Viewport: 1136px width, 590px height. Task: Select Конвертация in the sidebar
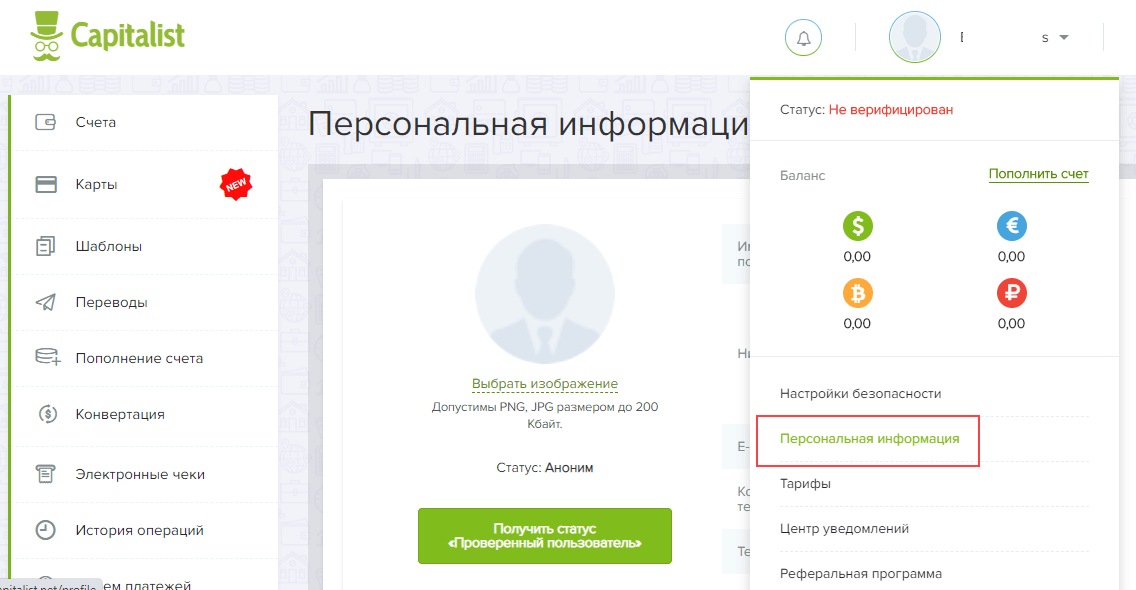119,414
